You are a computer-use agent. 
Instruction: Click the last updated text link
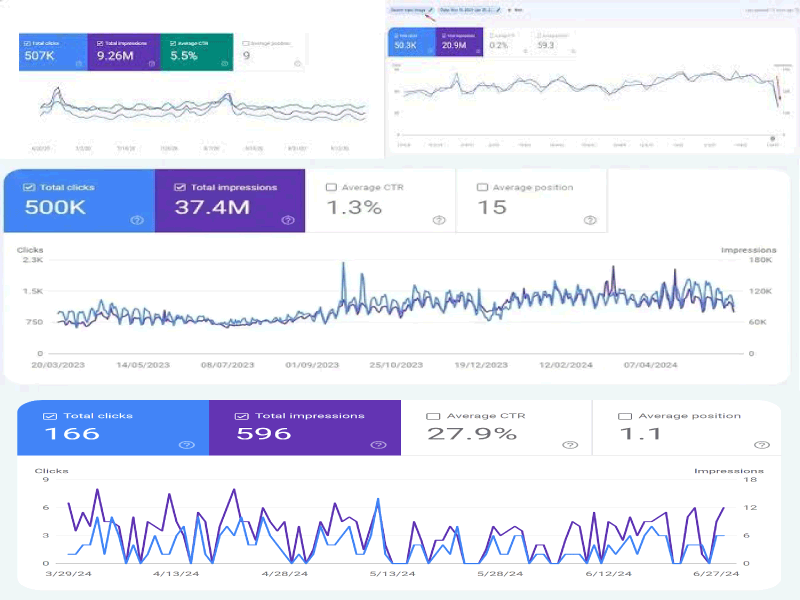pyautogui.click(x=769, y=9)
